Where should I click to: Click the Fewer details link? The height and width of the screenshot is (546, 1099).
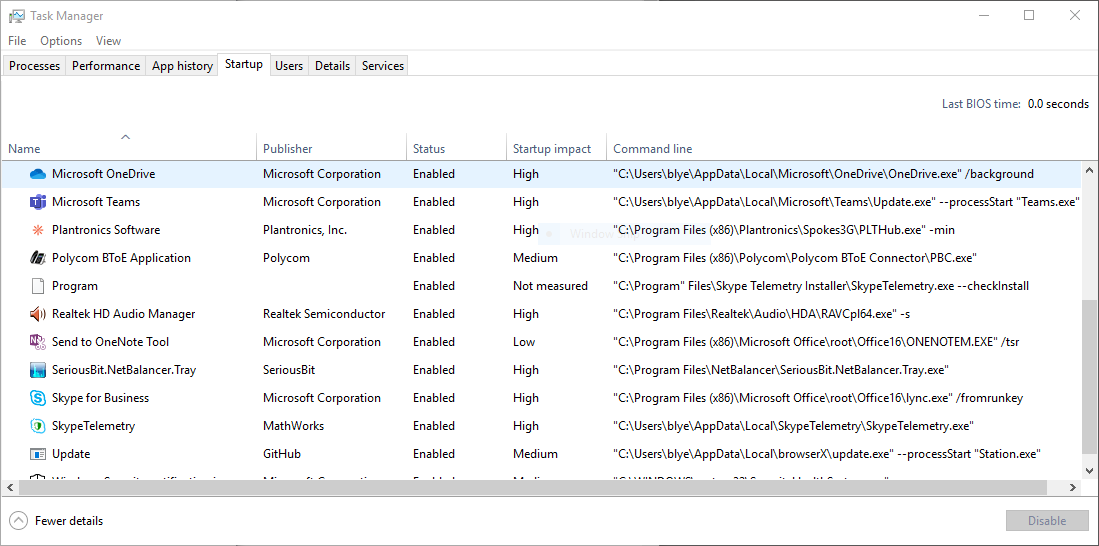coord(69,521)
